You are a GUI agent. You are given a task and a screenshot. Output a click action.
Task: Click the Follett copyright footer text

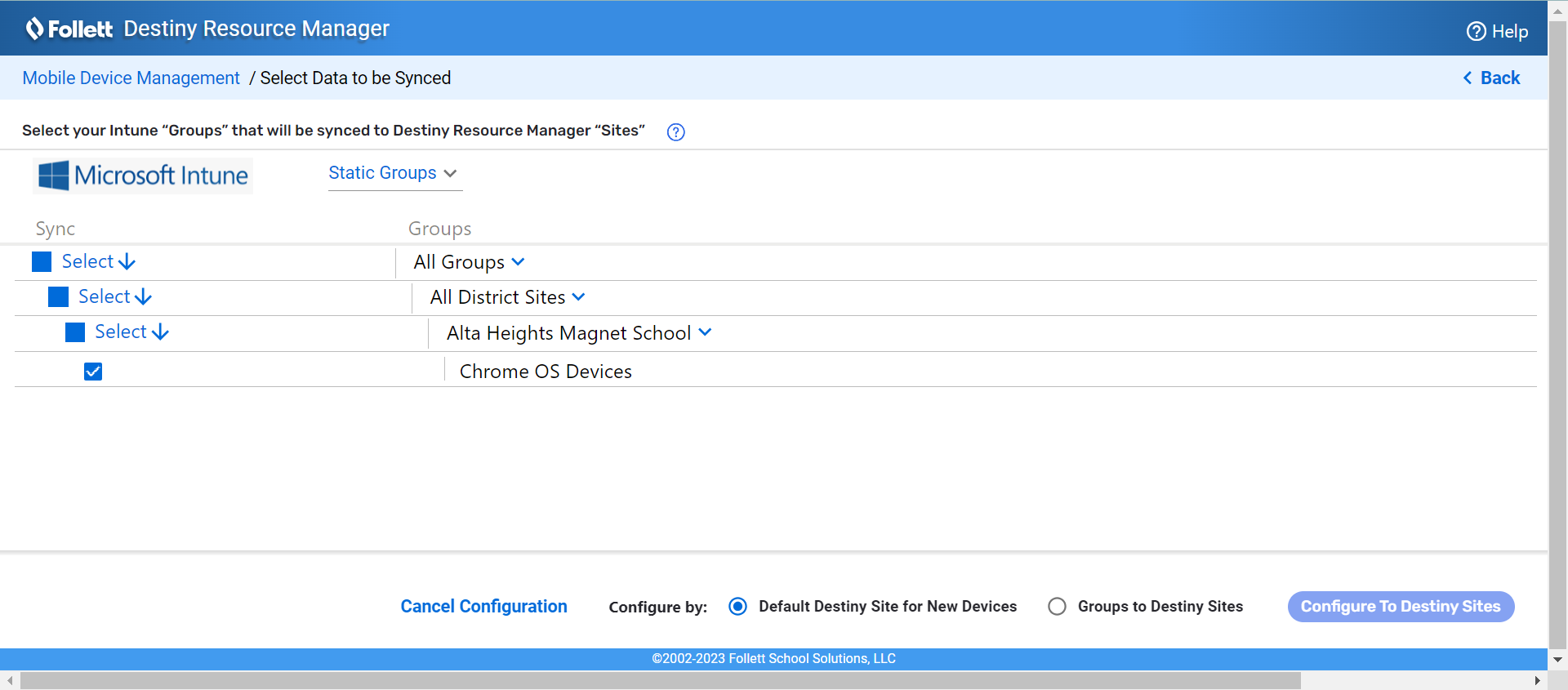coord(773,658)
